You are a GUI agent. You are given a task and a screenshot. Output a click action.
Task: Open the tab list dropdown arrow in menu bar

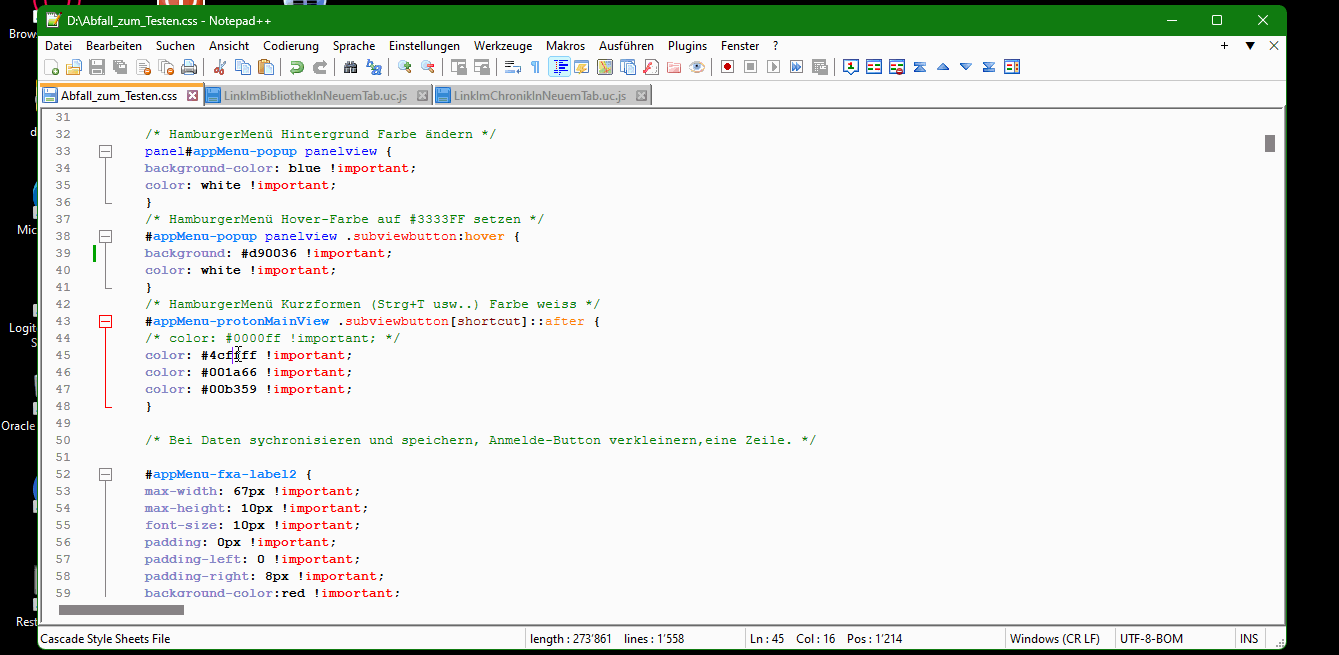1249,46
